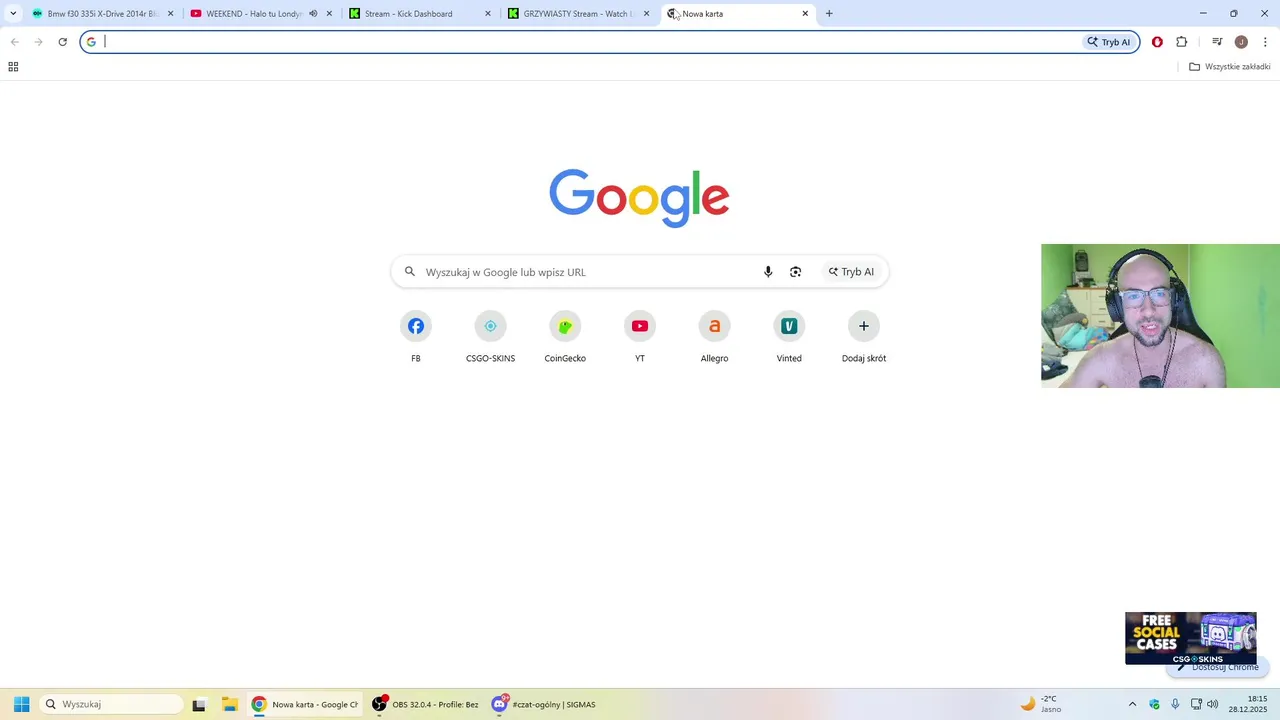Open the network icon in the tray
The height and width of the screenshot is (720, 1280).
click(x=1196, y=704)
